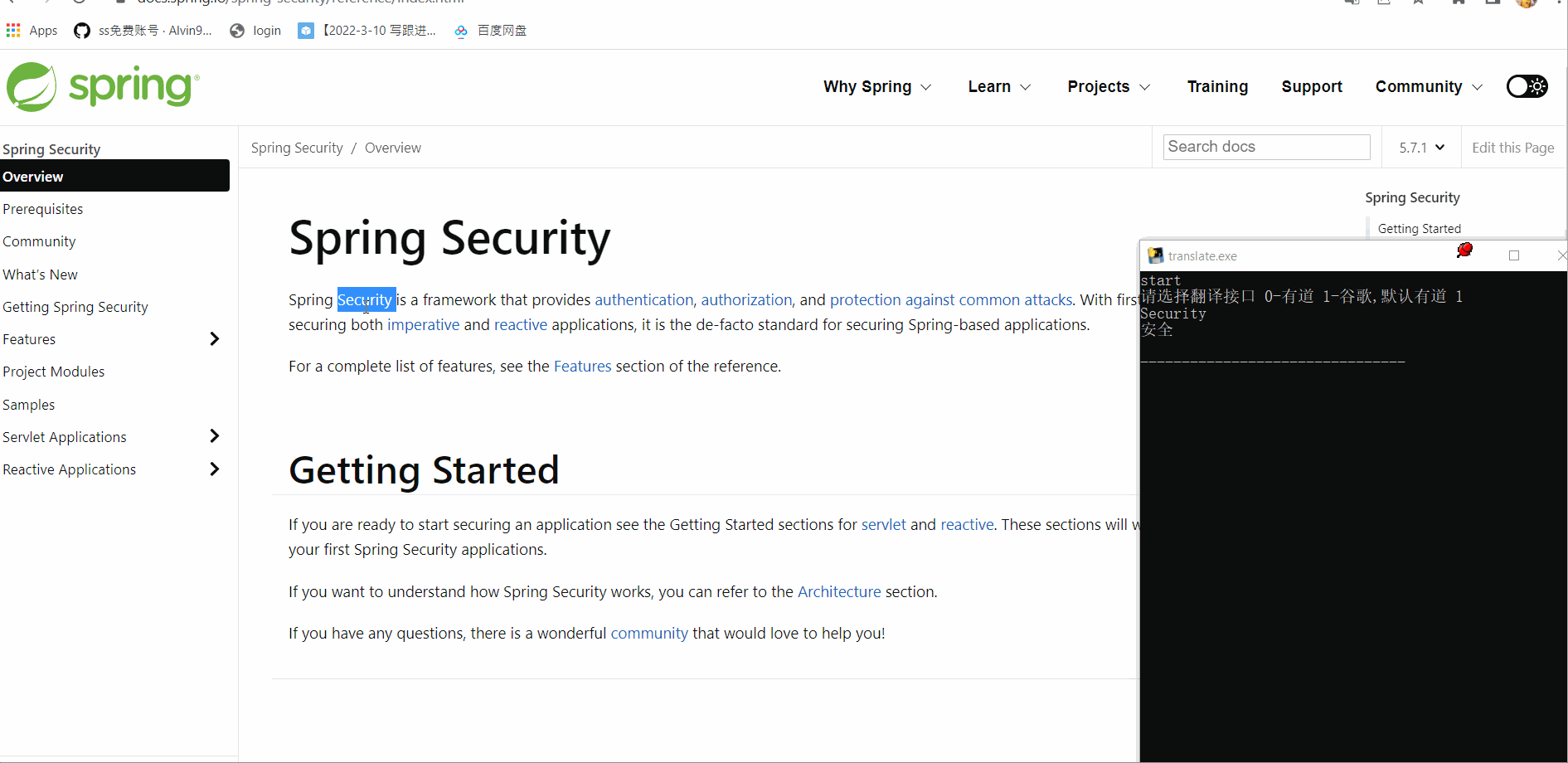Toggle dark mode switch
This screenshot has width=1568, height=763.
[1527, 86]
